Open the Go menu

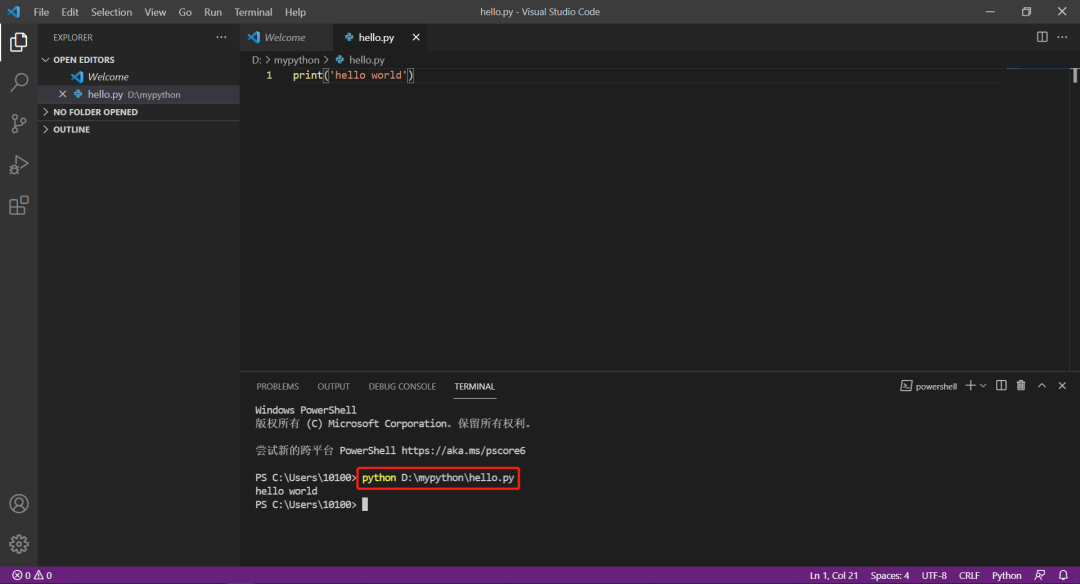[x=185, y=12]
